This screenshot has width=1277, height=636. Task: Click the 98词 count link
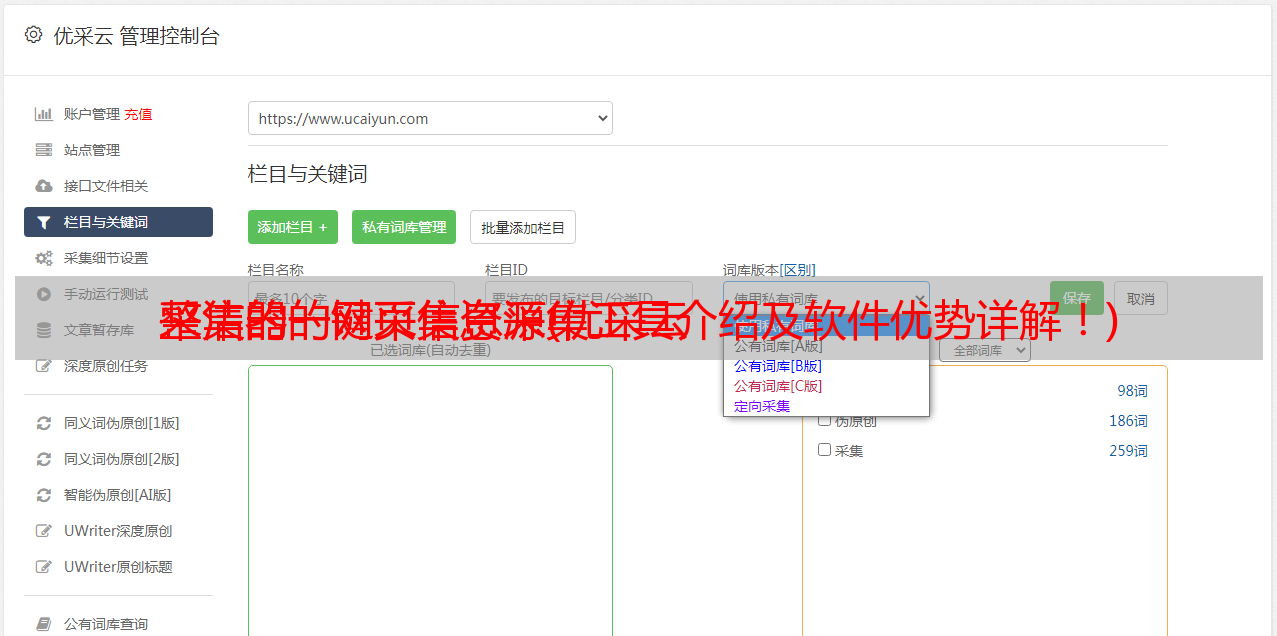point(1132,391)
